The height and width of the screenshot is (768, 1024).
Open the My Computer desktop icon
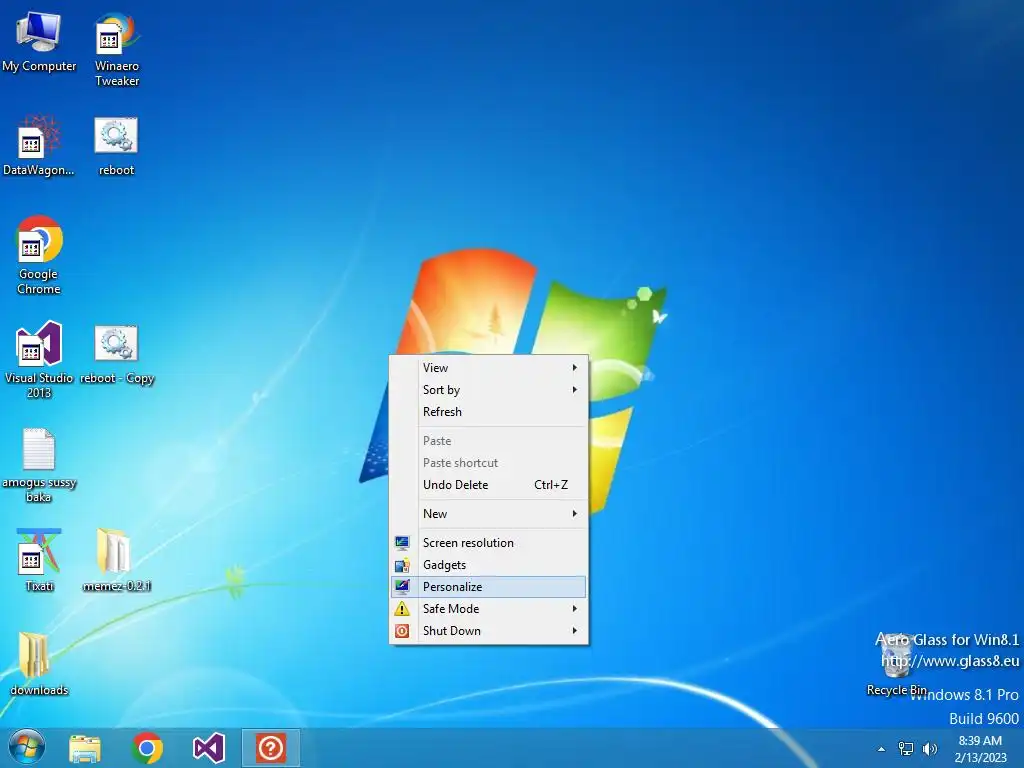(x=39, y=40)
